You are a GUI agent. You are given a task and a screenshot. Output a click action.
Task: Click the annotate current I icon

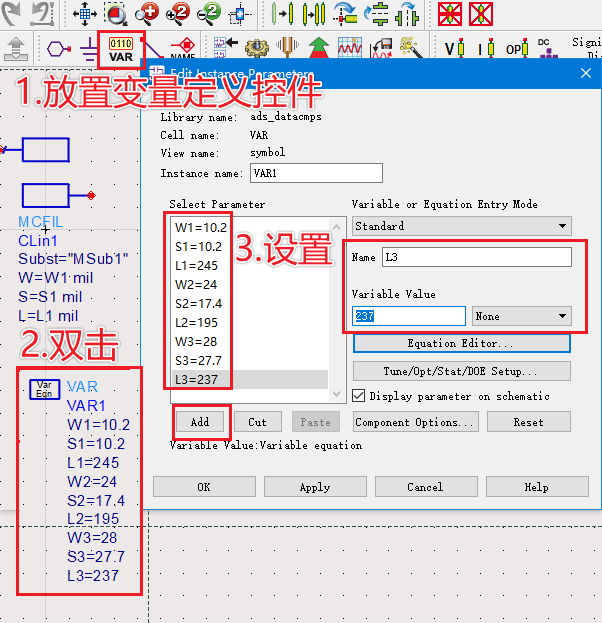point(486,48)
